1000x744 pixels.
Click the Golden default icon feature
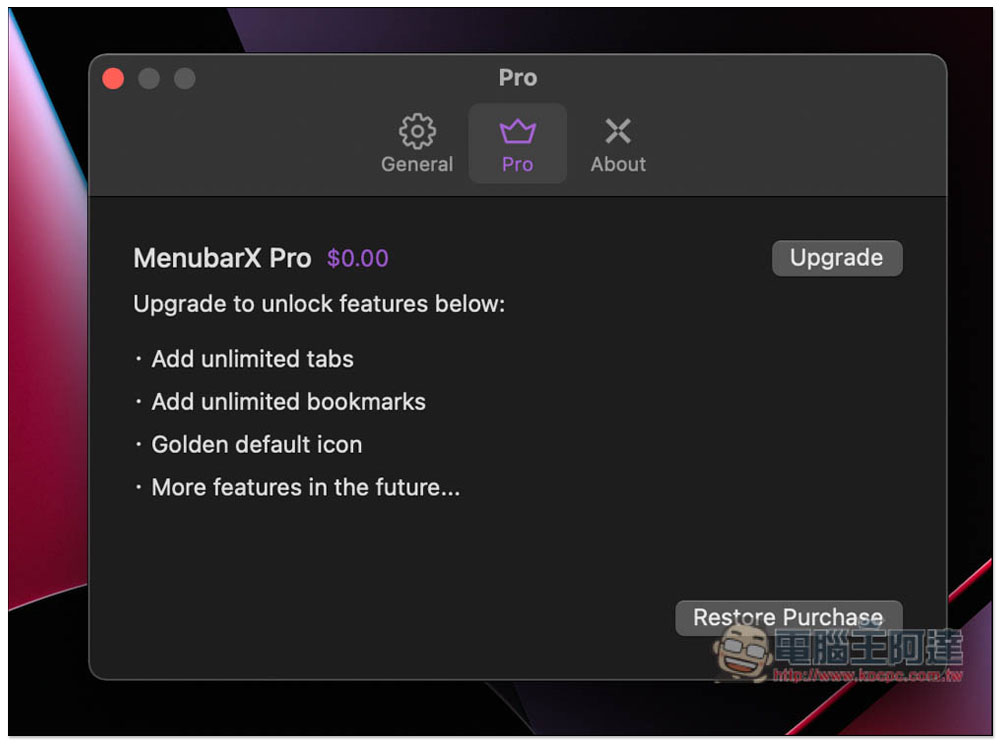pos(256,444)
